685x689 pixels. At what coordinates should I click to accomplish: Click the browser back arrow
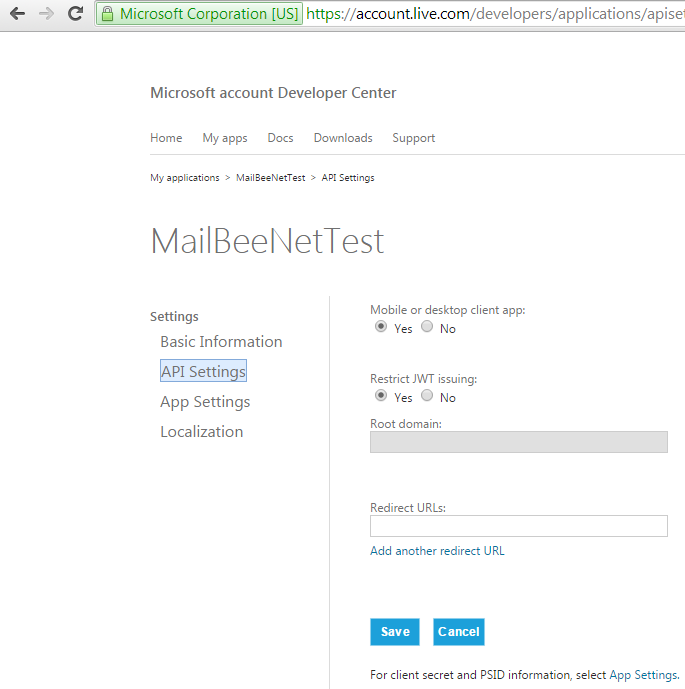(x=17, y=14)
